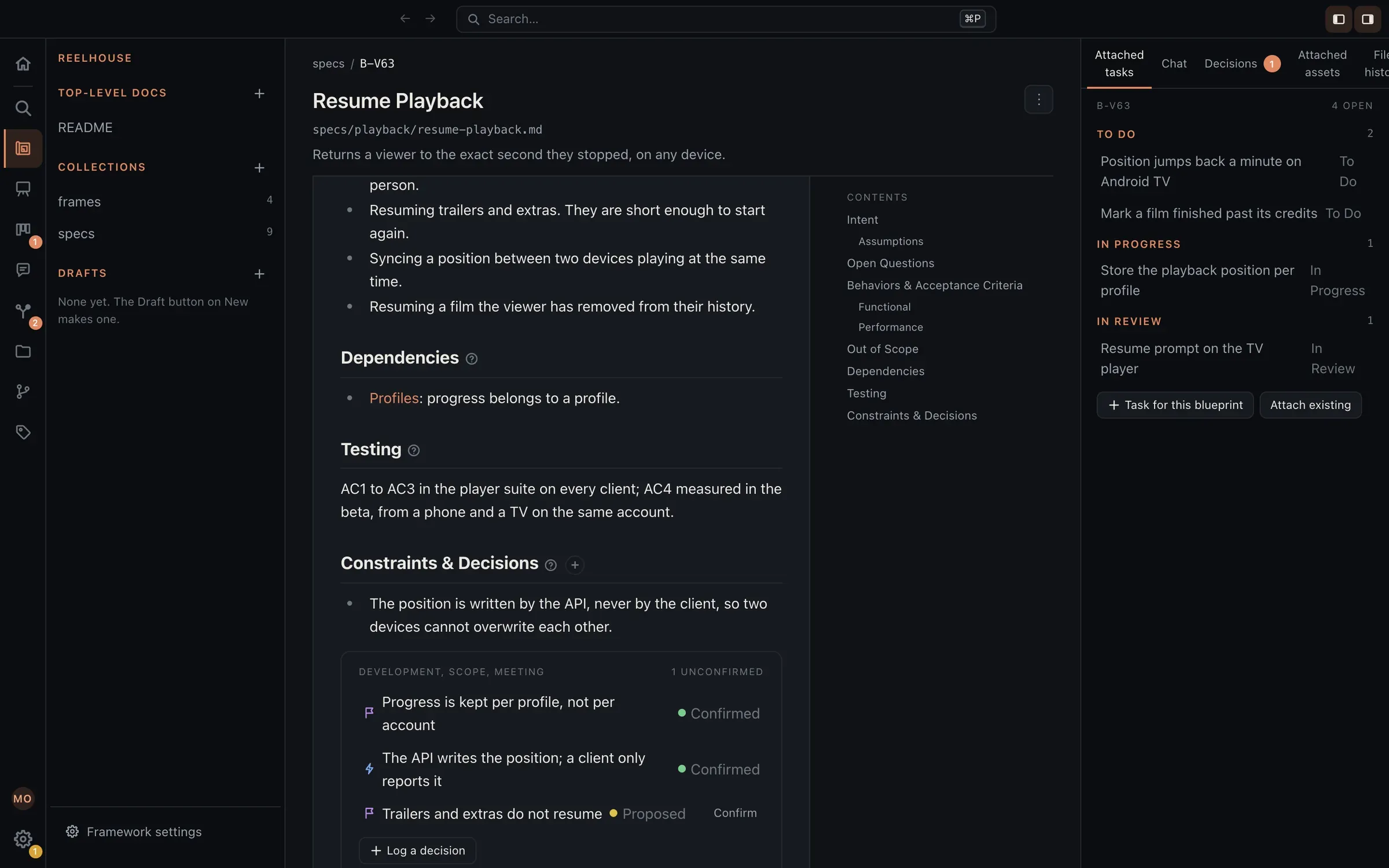Switch to the Chat tab
This screenshot has width=1389, height=868.
[1174, 64]
